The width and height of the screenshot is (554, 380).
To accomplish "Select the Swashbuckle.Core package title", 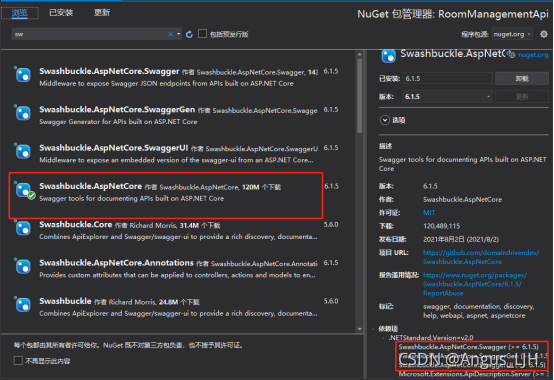I will [x=76, y=225].
